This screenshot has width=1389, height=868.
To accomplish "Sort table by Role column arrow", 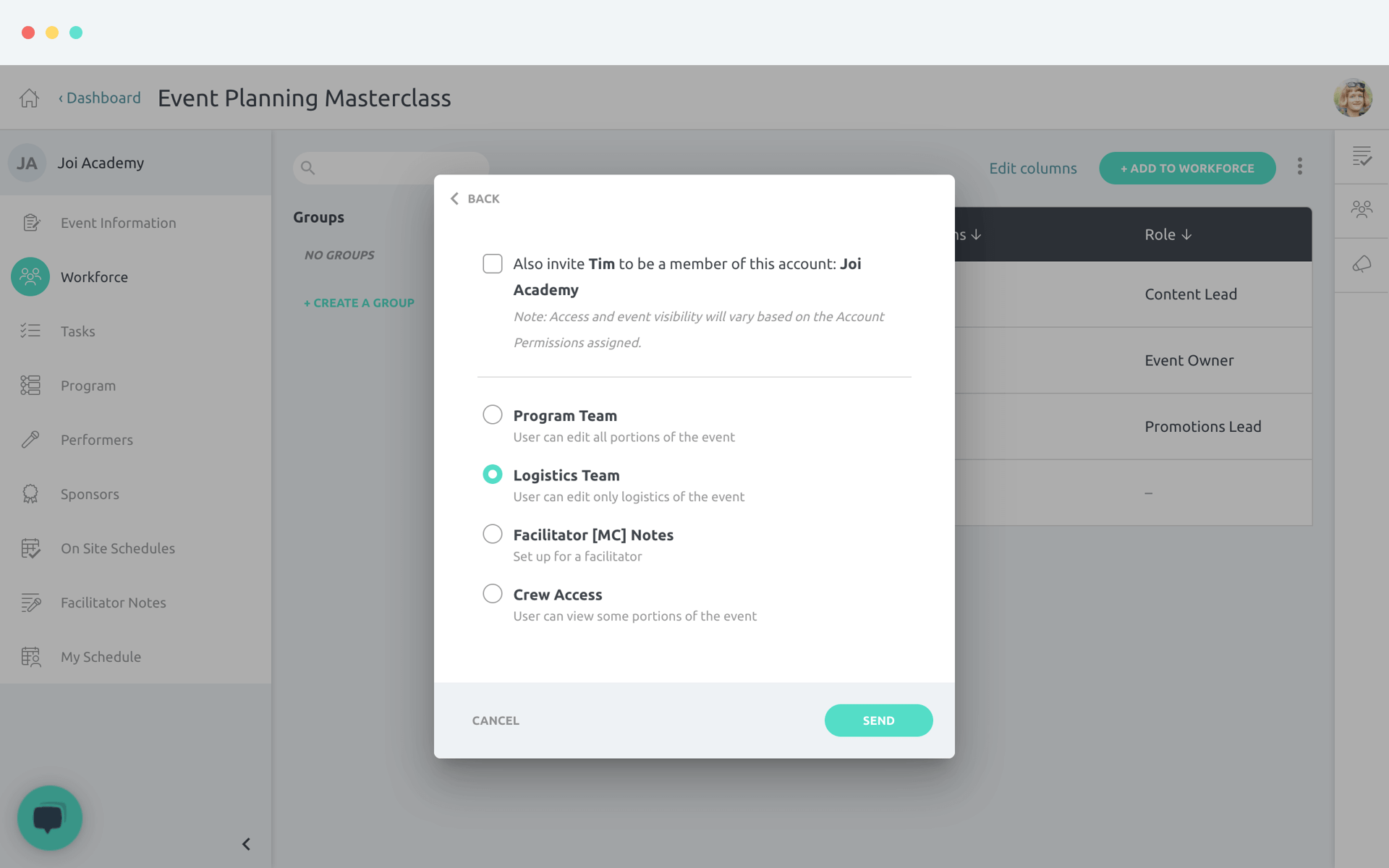I will click(x=1186, y=234).
